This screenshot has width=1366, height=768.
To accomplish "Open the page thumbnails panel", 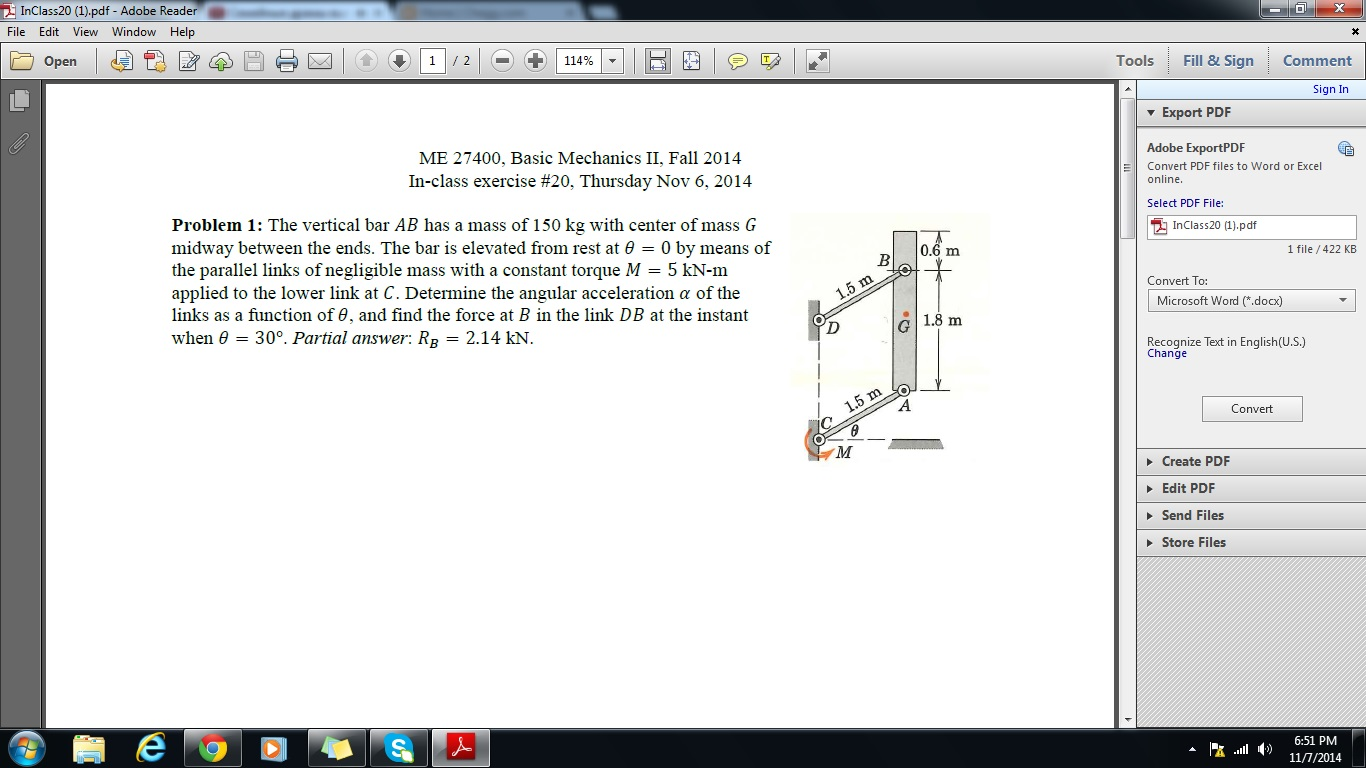I will pyautogui.click(x=19, y=100).
